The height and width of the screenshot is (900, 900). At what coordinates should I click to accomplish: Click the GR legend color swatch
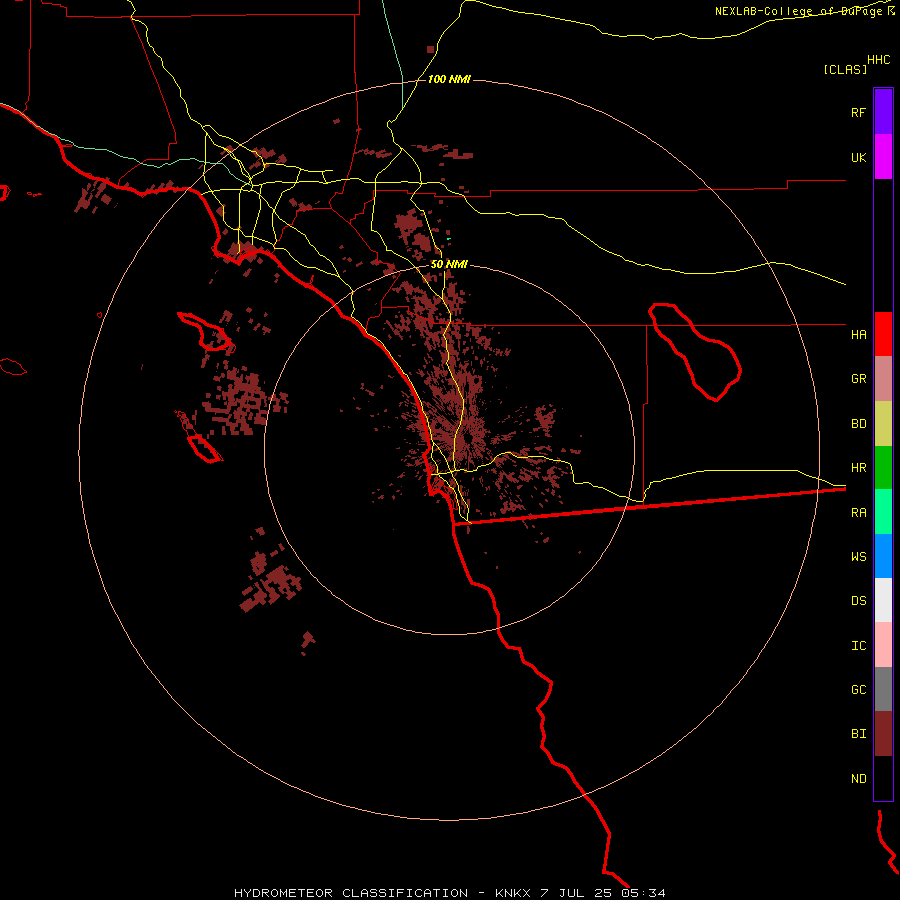coord(883,379)
